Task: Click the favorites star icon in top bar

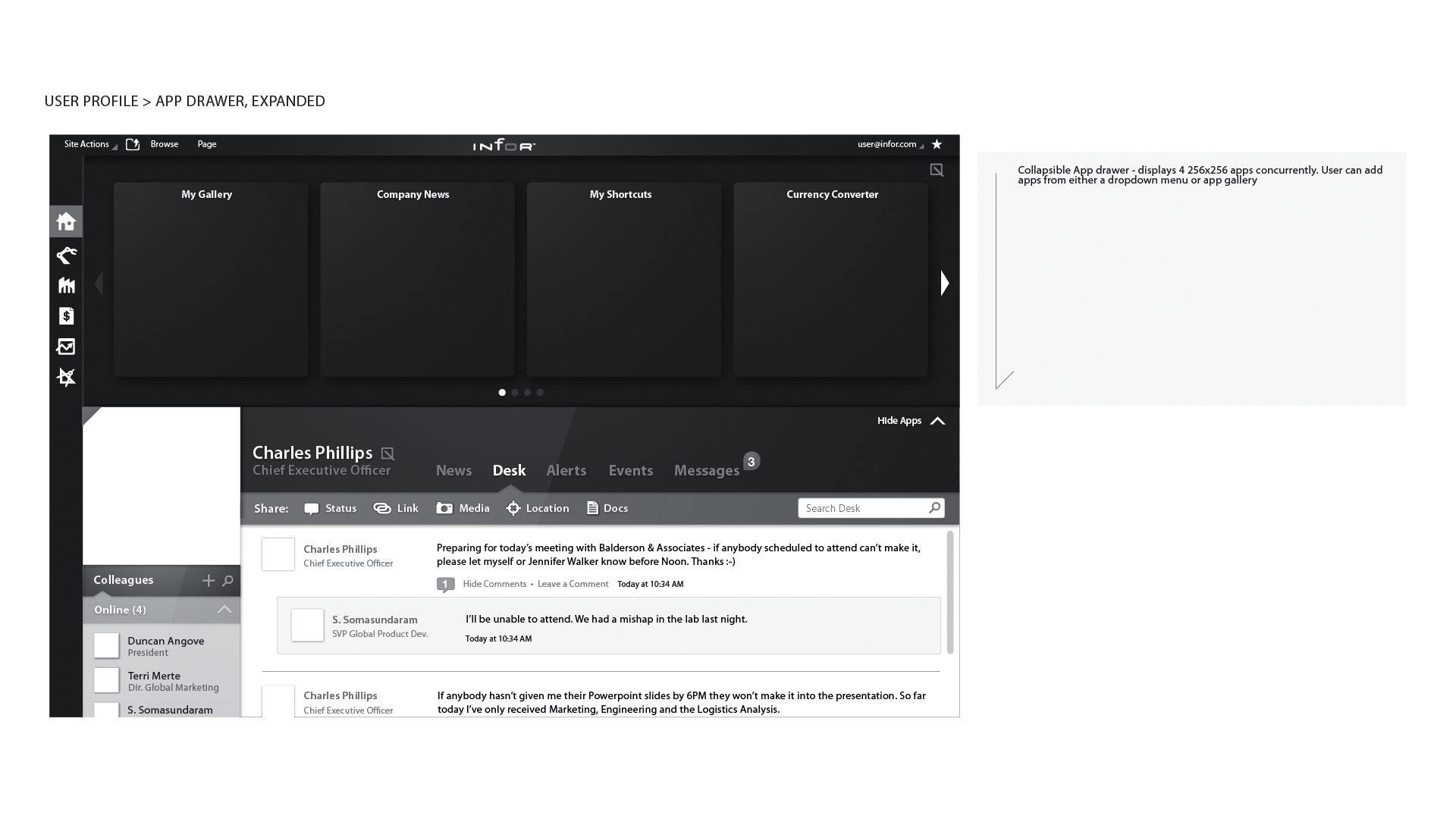Action: coord(937,144)
